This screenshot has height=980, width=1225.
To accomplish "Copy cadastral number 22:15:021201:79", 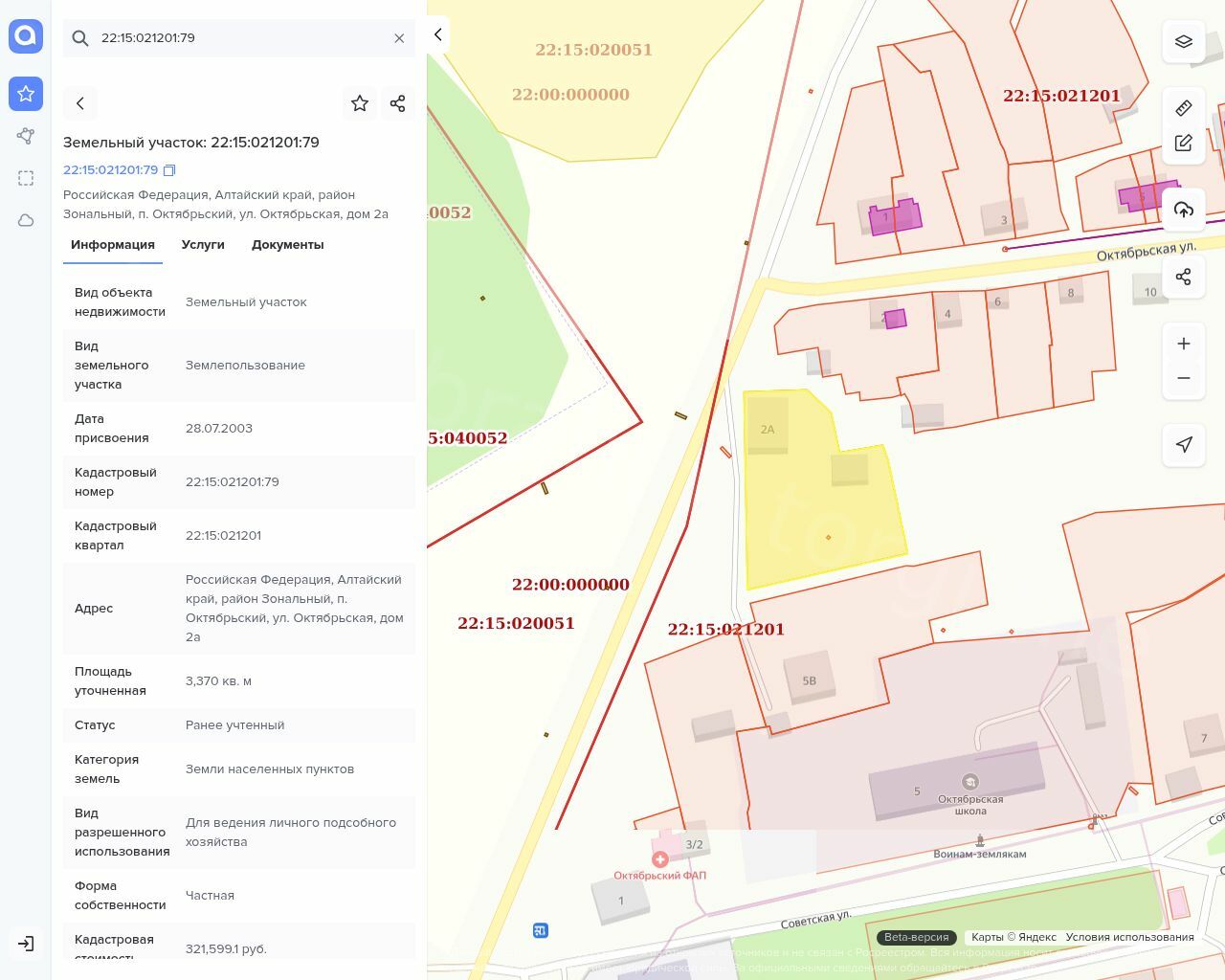I will (x=169, y=170).
